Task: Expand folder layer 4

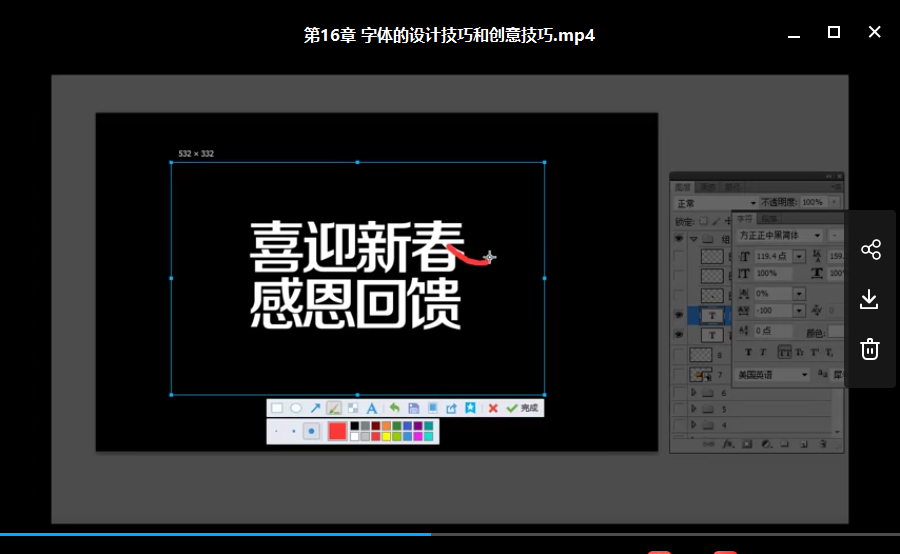Action: [x=694, y=425]
